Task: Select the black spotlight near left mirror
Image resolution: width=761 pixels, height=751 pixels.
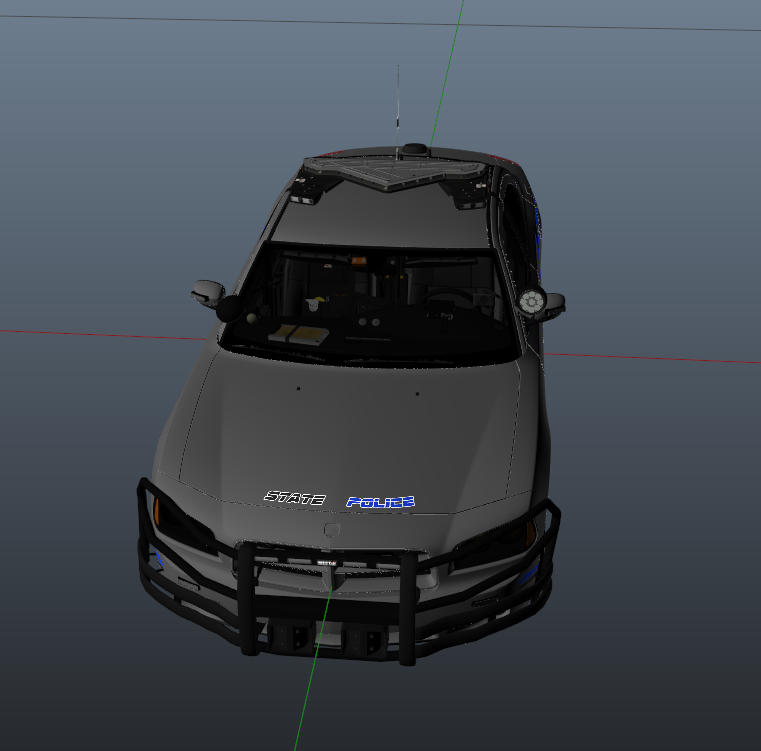Action: [228, 308]
